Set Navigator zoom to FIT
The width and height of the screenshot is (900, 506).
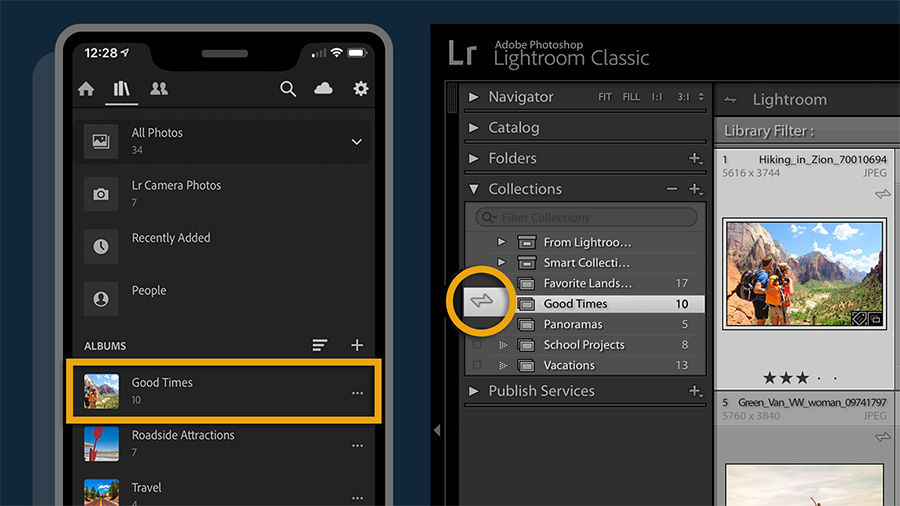coord(605,97)
